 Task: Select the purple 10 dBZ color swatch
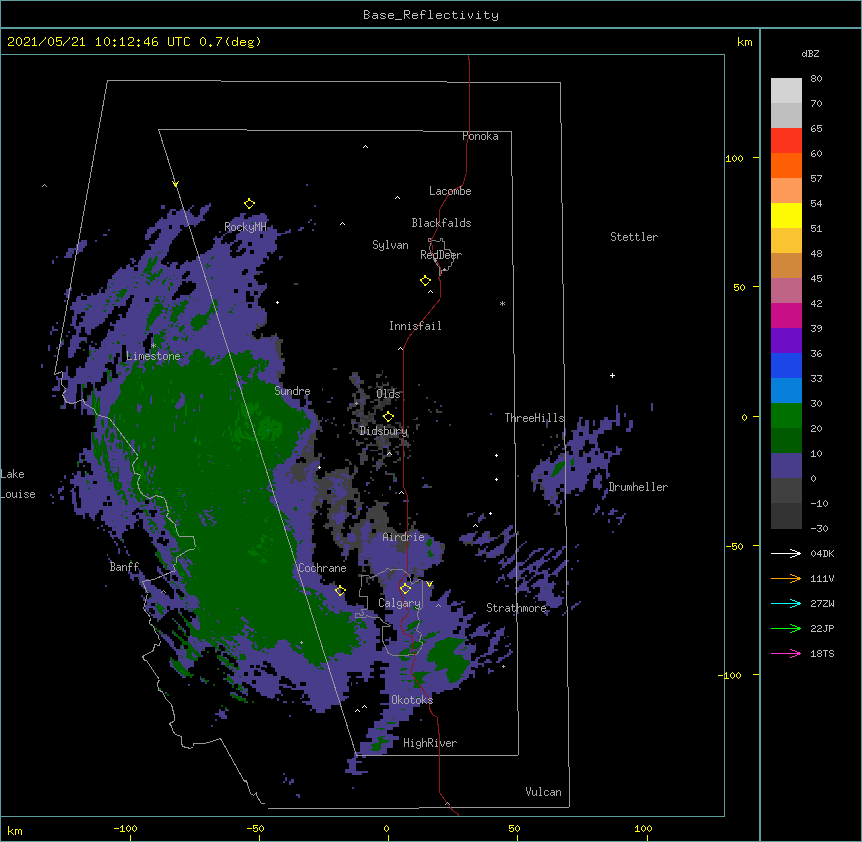(786, 466)
